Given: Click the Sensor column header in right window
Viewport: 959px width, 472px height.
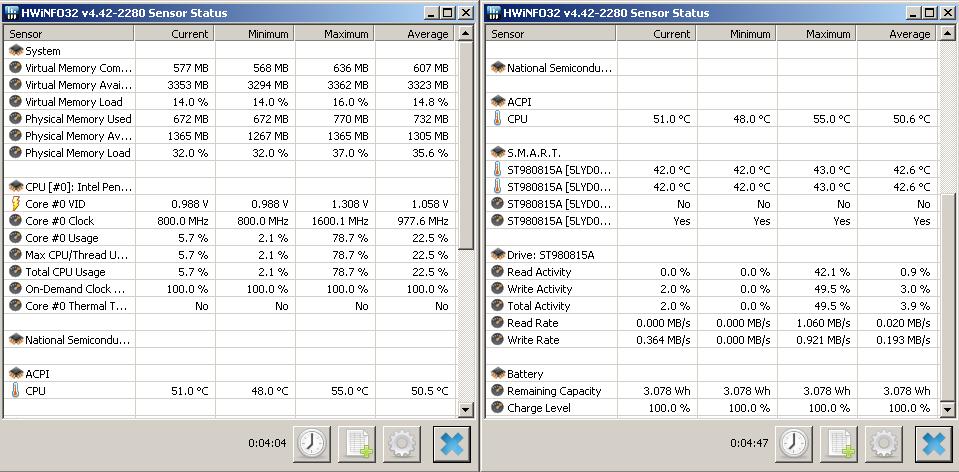Looking at the screenshot, I should 551,34.
